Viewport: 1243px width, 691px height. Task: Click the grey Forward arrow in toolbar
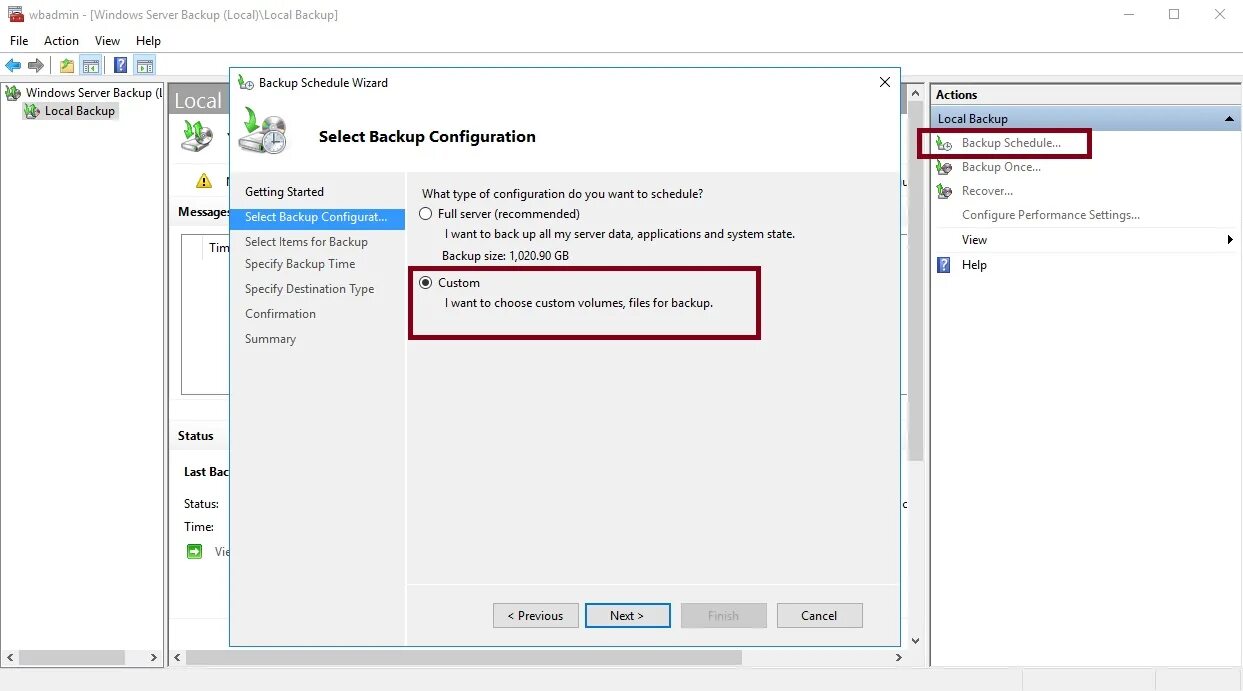point(36,66)
